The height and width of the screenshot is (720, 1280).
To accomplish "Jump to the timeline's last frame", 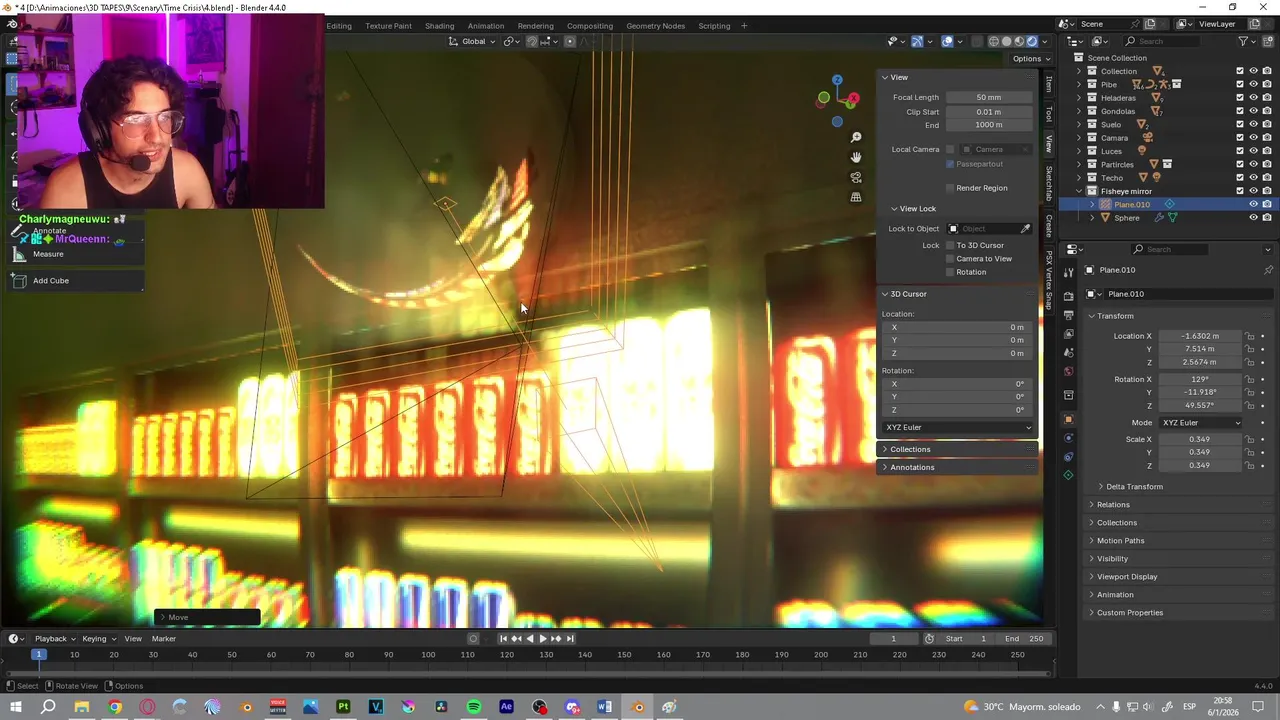I will point(570,639).
